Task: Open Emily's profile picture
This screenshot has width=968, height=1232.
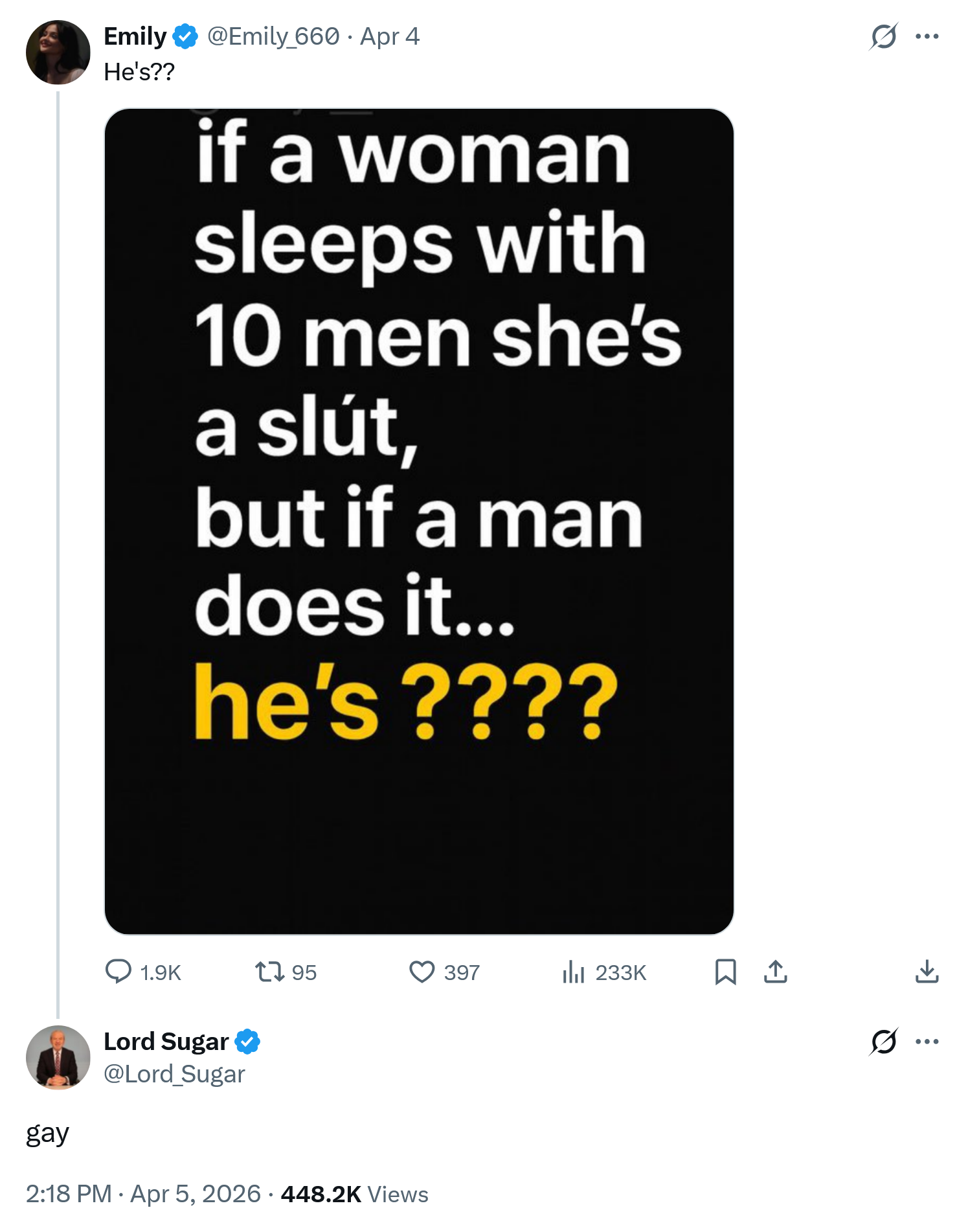Action: pyautogui.click(x=58, y=52)
